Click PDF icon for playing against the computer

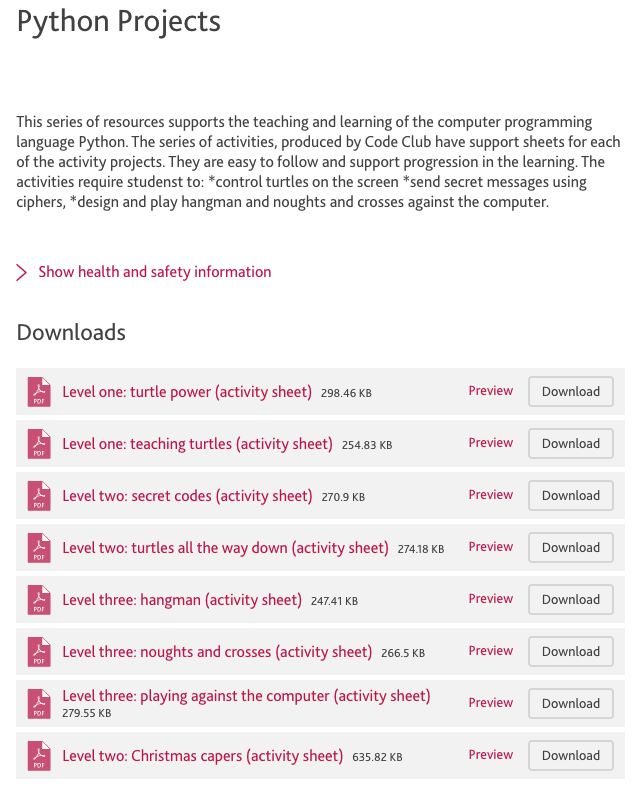tap(39, 704)
